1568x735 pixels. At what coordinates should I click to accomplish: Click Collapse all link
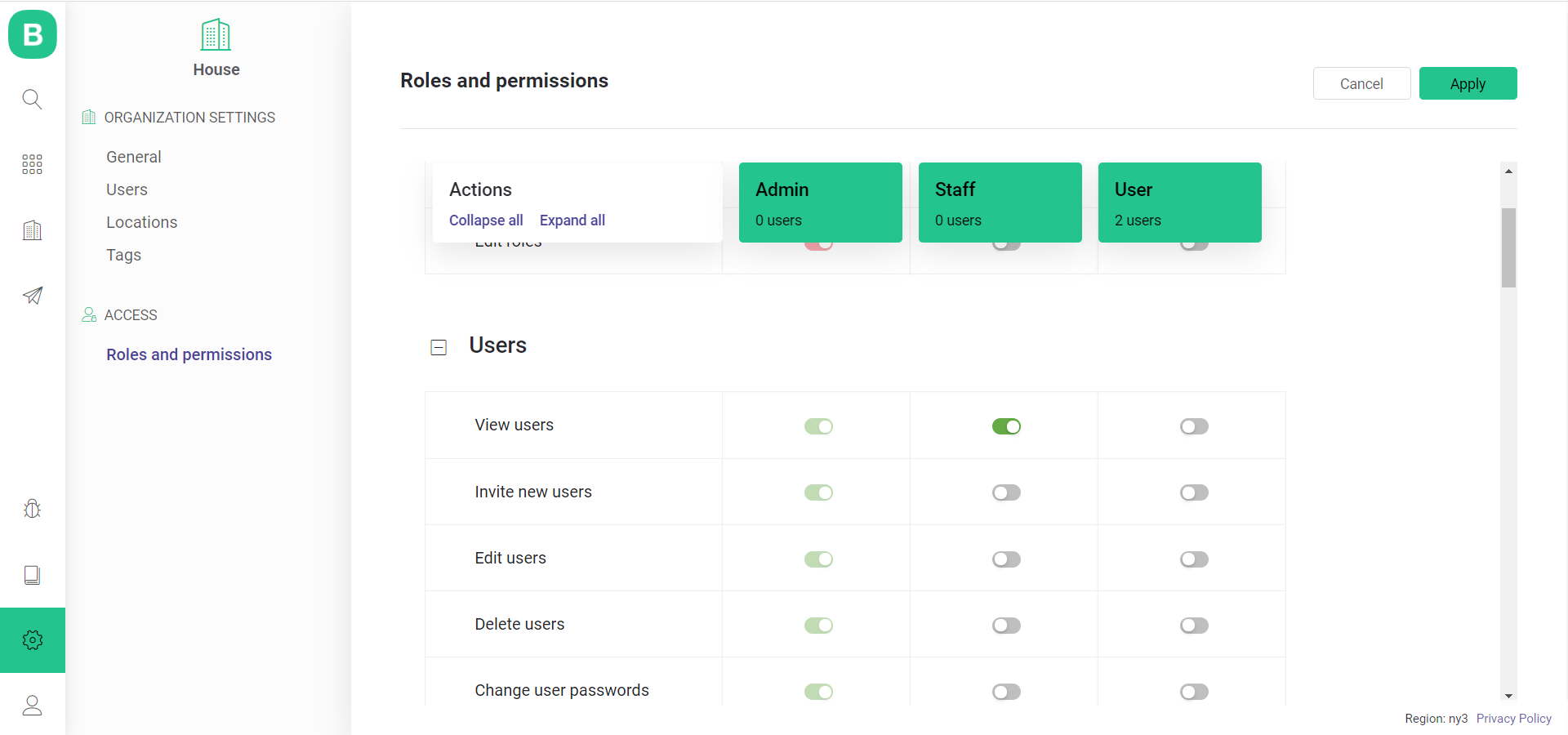486,220
